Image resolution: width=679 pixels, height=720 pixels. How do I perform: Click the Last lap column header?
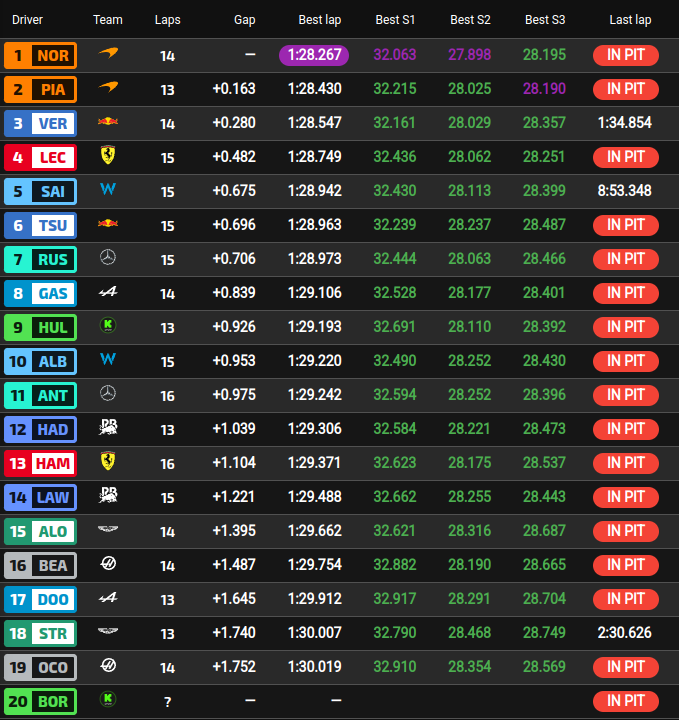click(630, 20)
